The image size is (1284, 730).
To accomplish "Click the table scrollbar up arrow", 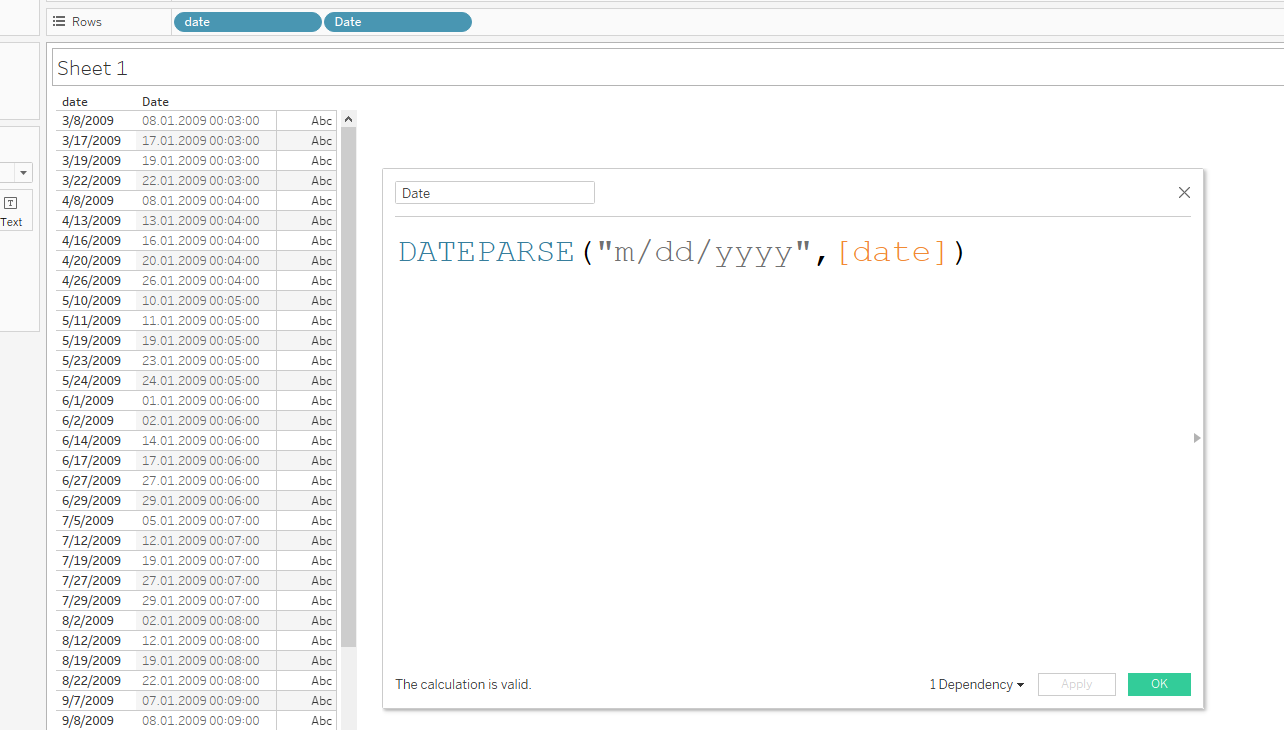I will point(348,119).
